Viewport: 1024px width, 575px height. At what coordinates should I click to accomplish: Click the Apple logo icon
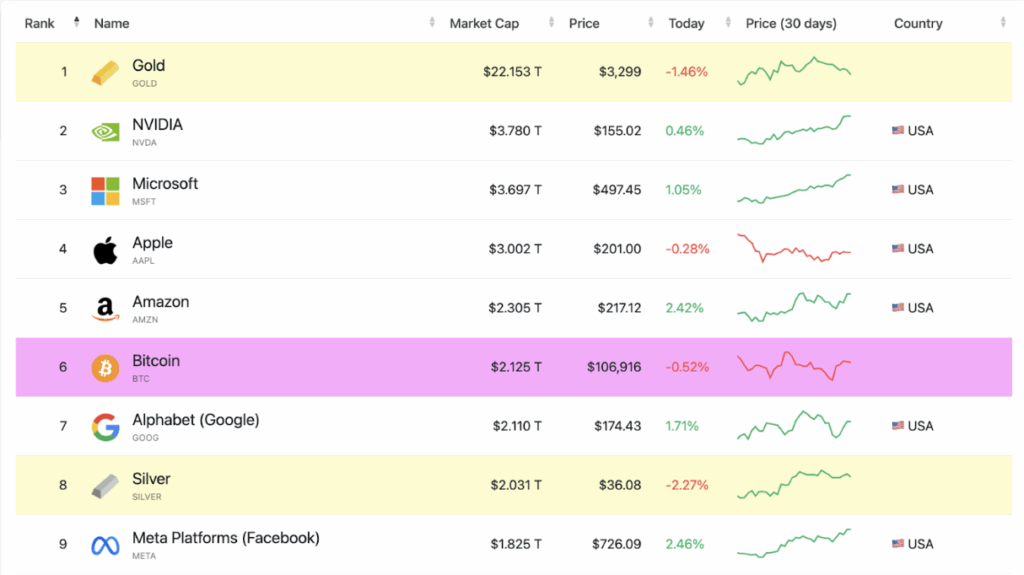pyautogui.click(x=105, y=250)
